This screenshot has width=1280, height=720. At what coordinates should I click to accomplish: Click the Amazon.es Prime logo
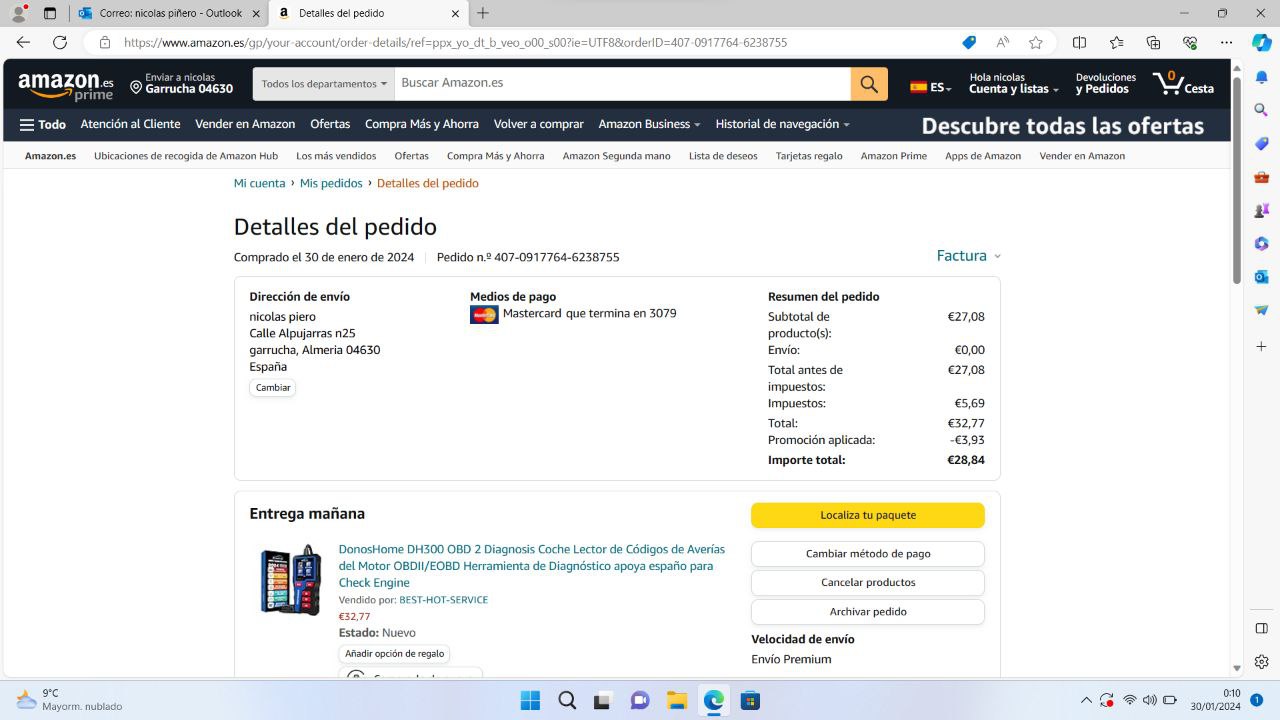tap(66, 85)
